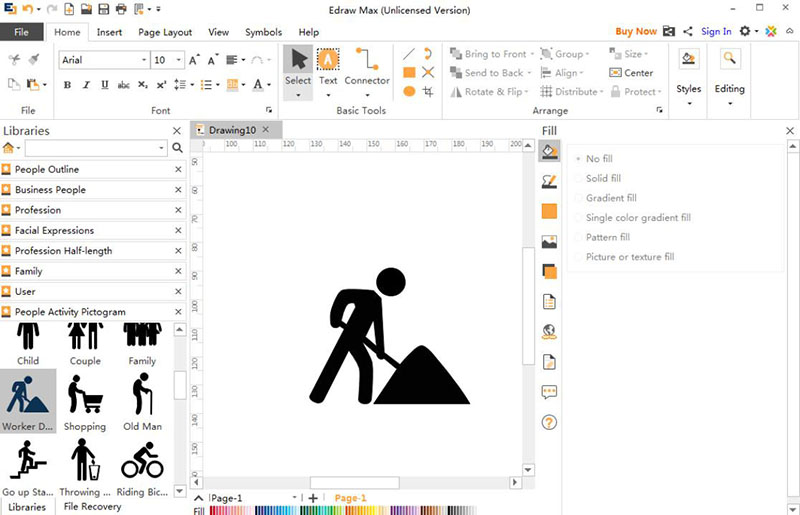
Task: Open the Symbols ribbon tab
Action: (264, 32)
